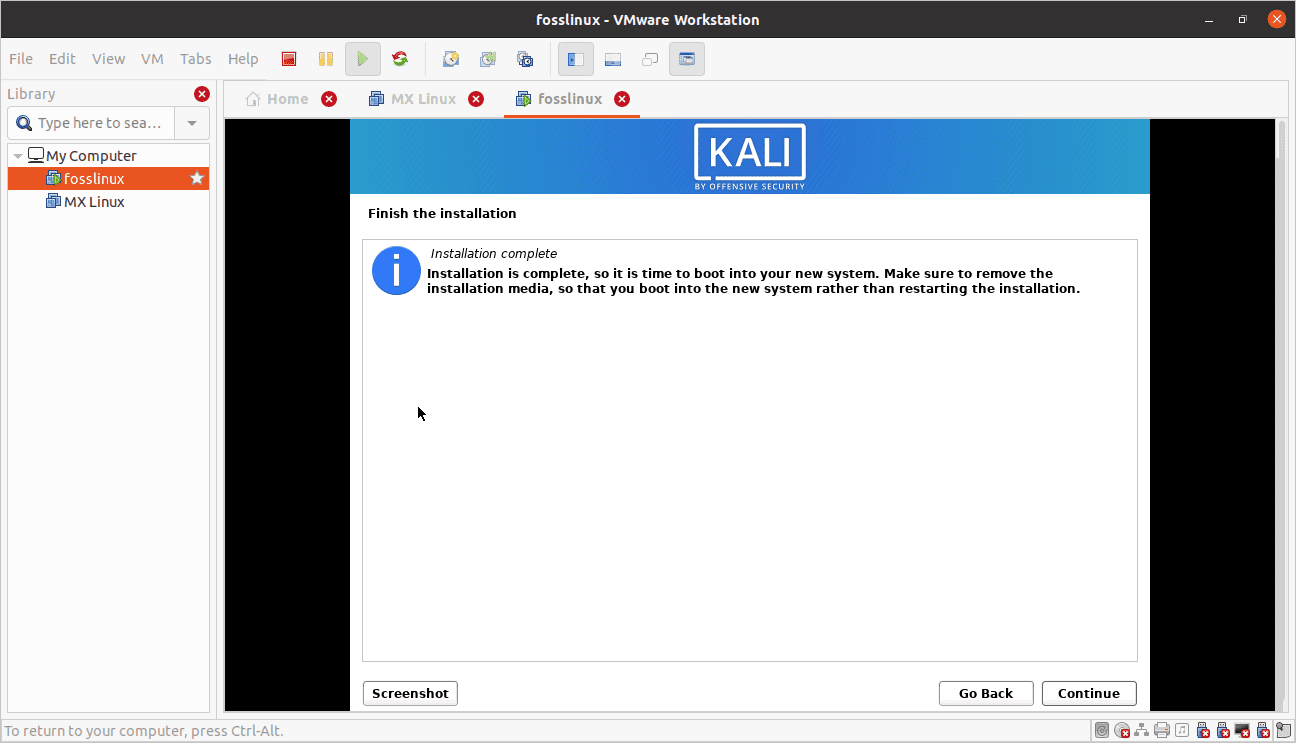Click the hard disk status bar icon
The image size is (1296, 743).
pos(1102,731)
